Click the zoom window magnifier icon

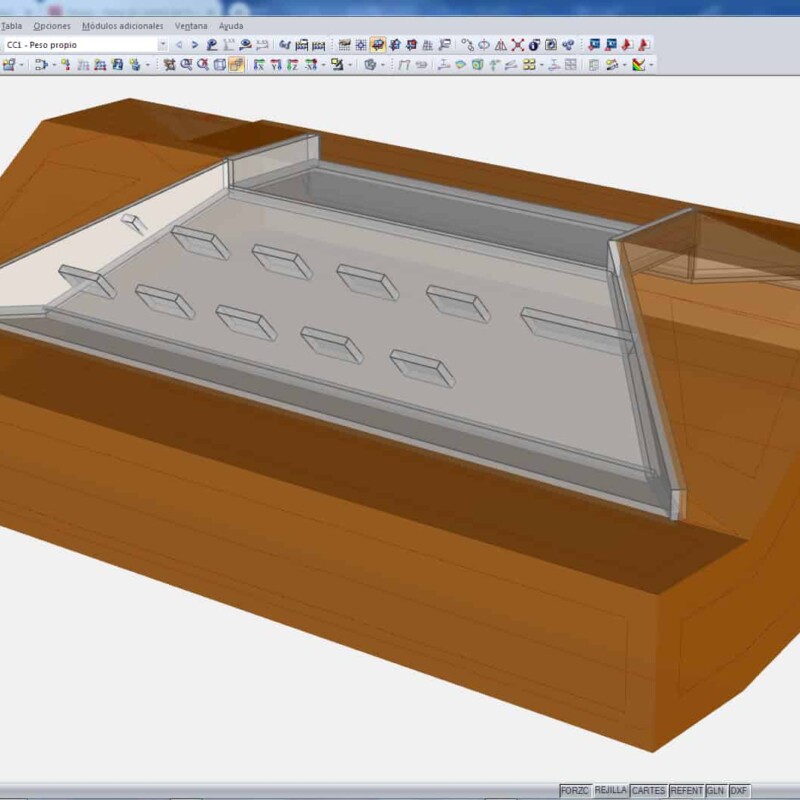pyautogui.click(x=186, y=65)
